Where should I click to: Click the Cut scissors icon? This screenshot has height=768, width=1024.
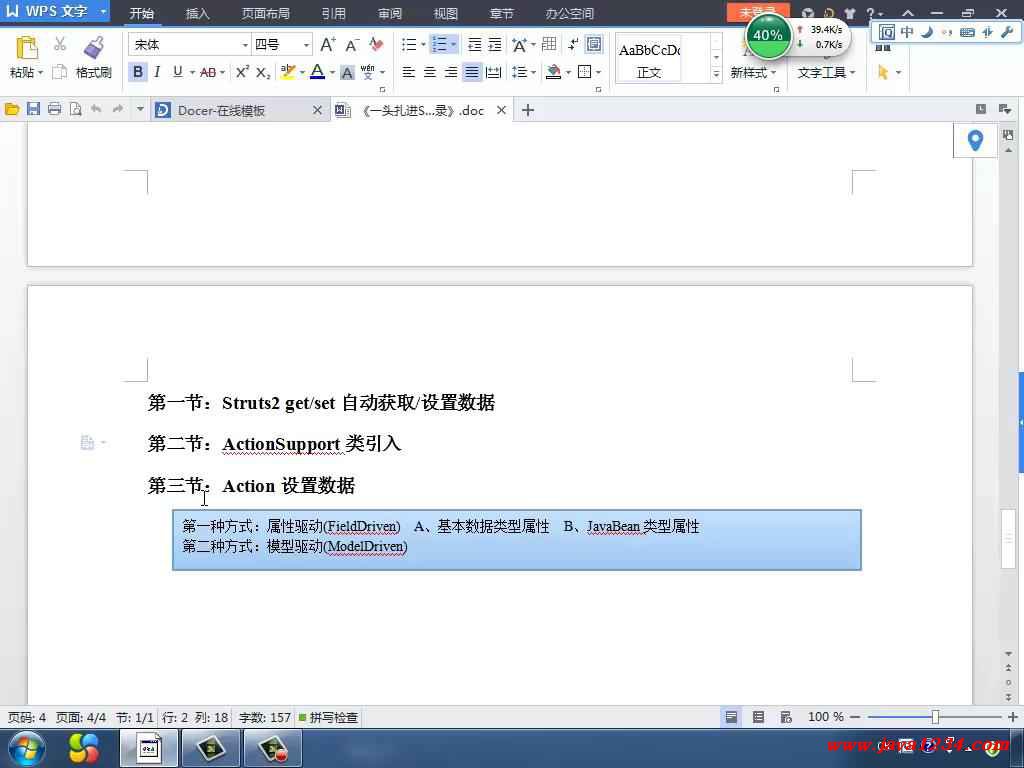(60, 44)
